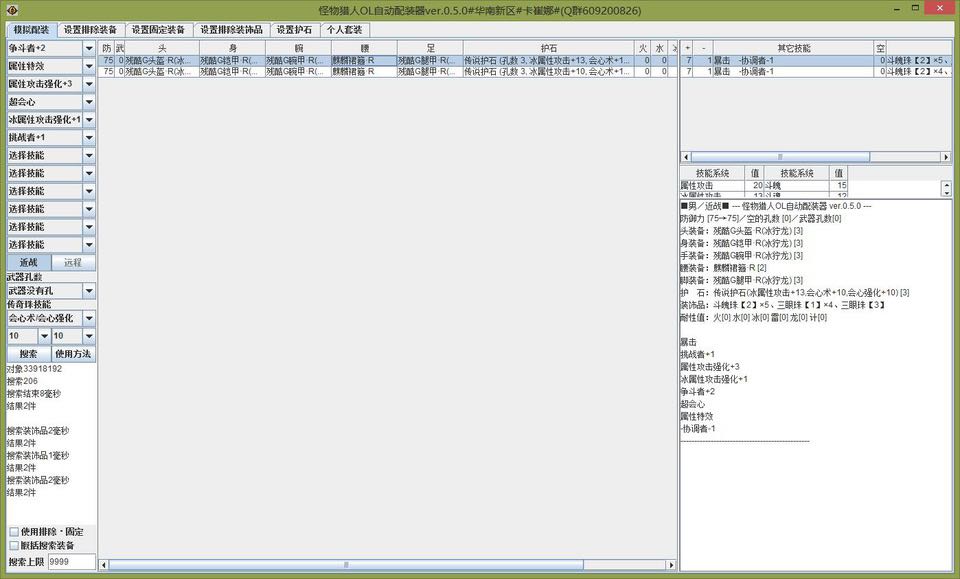Click the 护石 column header
960x579 pixels.
point(549,48)
